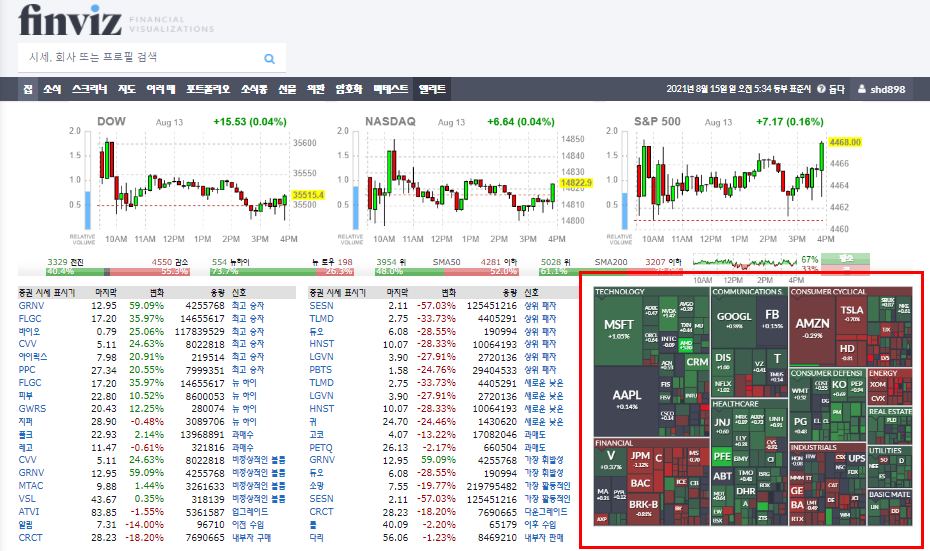The height and width of the screenshot is (551, 930).
Task: Open the NASDAQ intraday chart
Action: point(466,181)
